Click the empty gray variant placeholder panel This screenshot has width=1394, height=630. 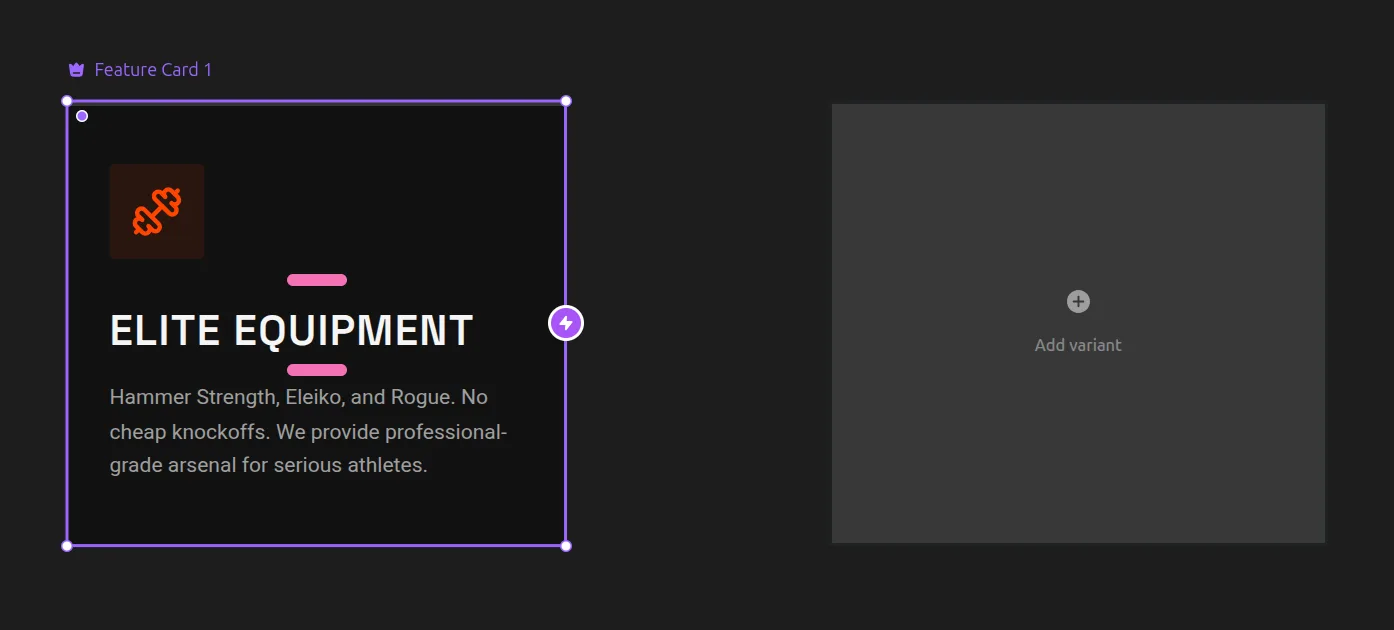coord(1078,450)
